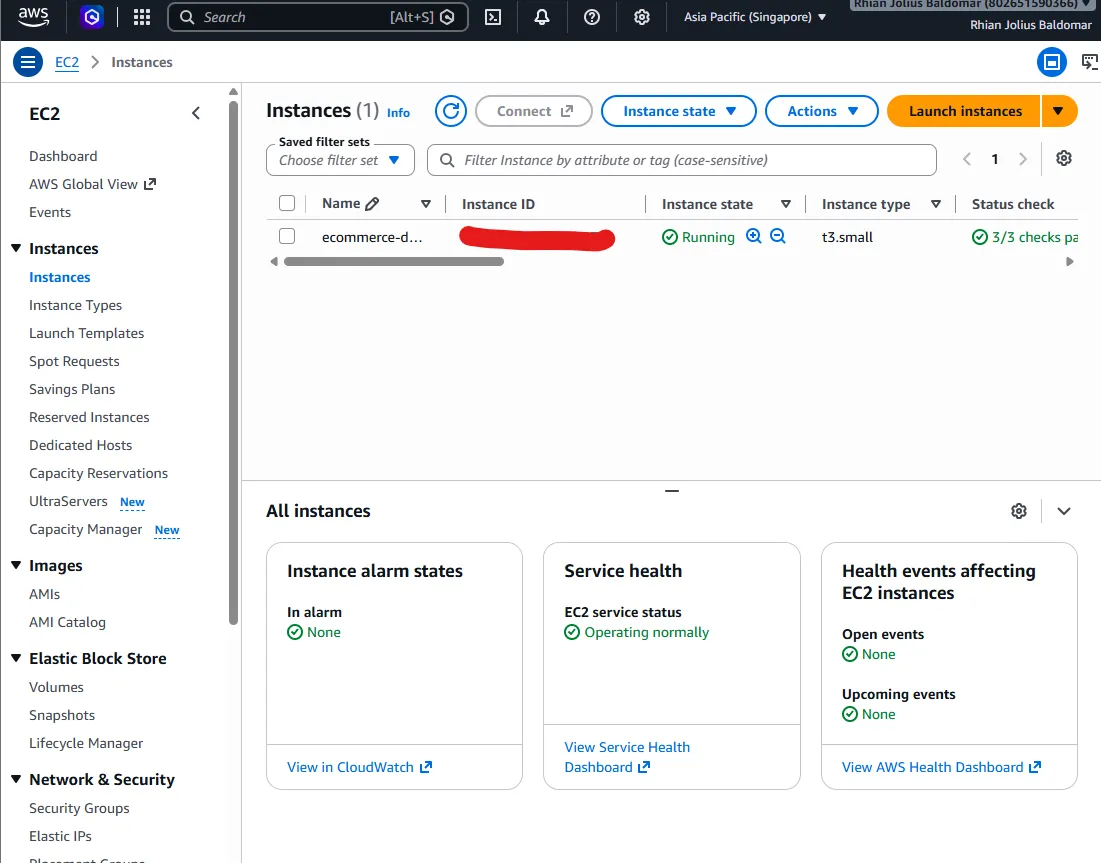Go to previous page arrow
1101x863 pixels.
click(967, 159)
